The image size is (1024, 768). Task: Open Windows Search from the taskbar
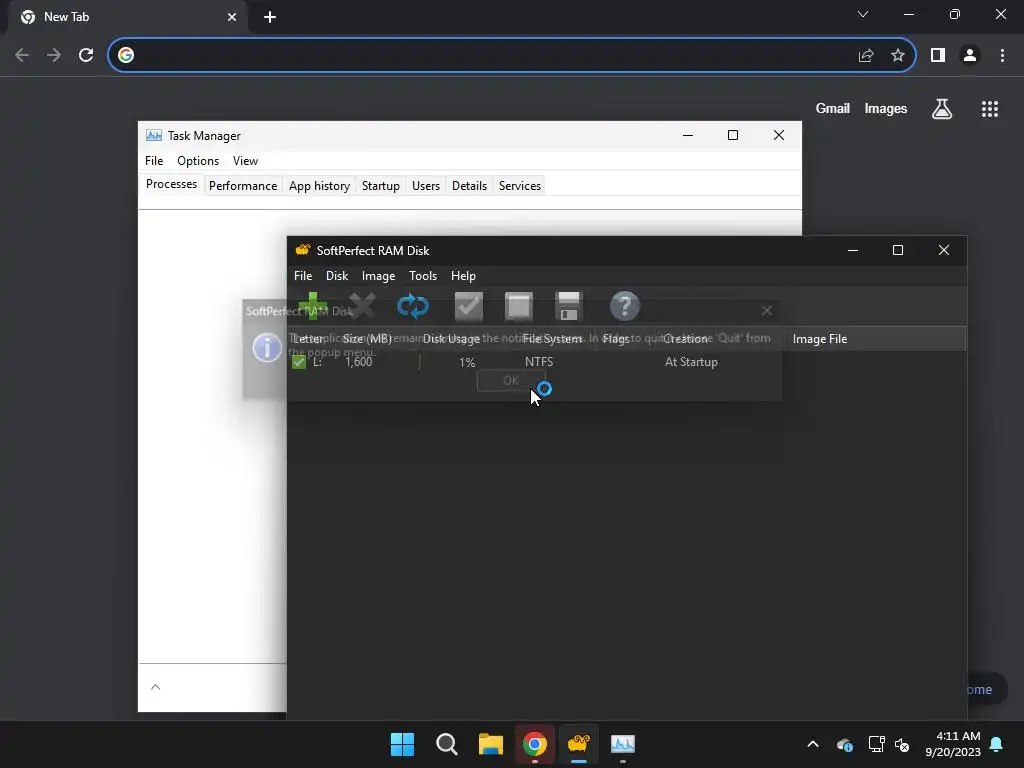pyautogui.click(x=447, y=744)
